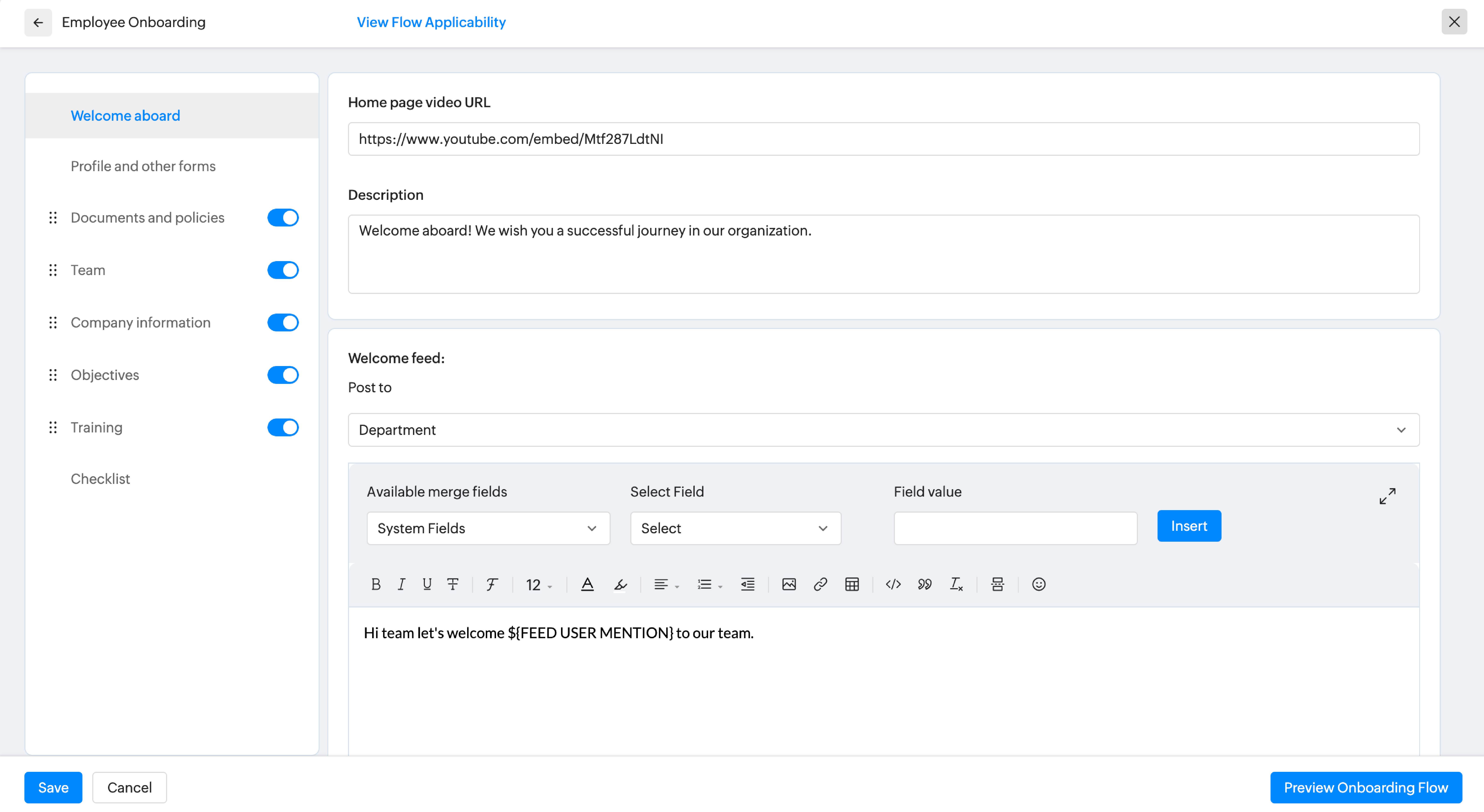Toggle the Training section off
Screen dimensions: 1484x812
(283, 427)
